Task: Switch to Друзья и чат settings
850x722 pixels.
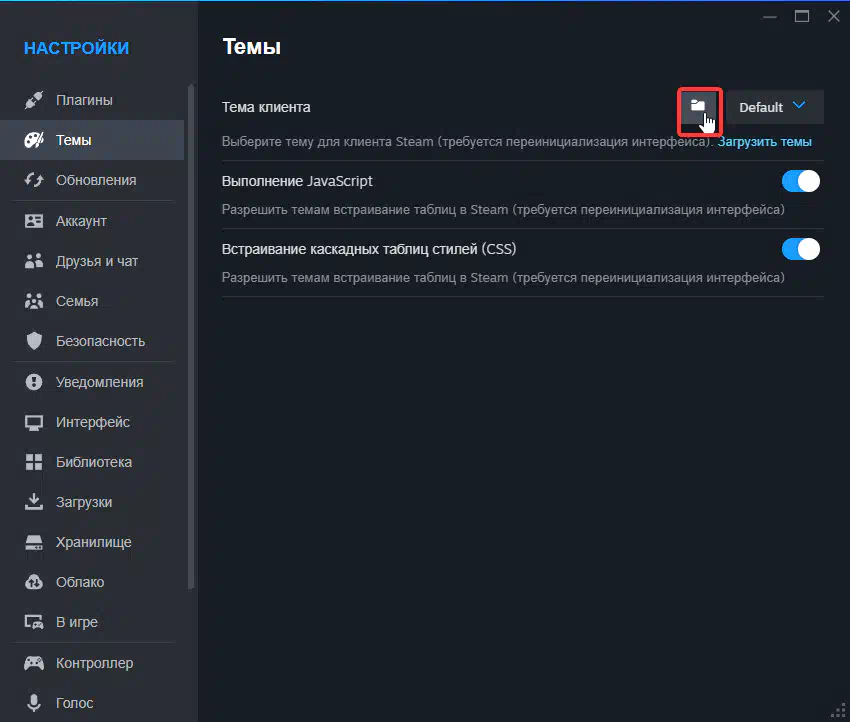Action: click(x=92, y=261)
